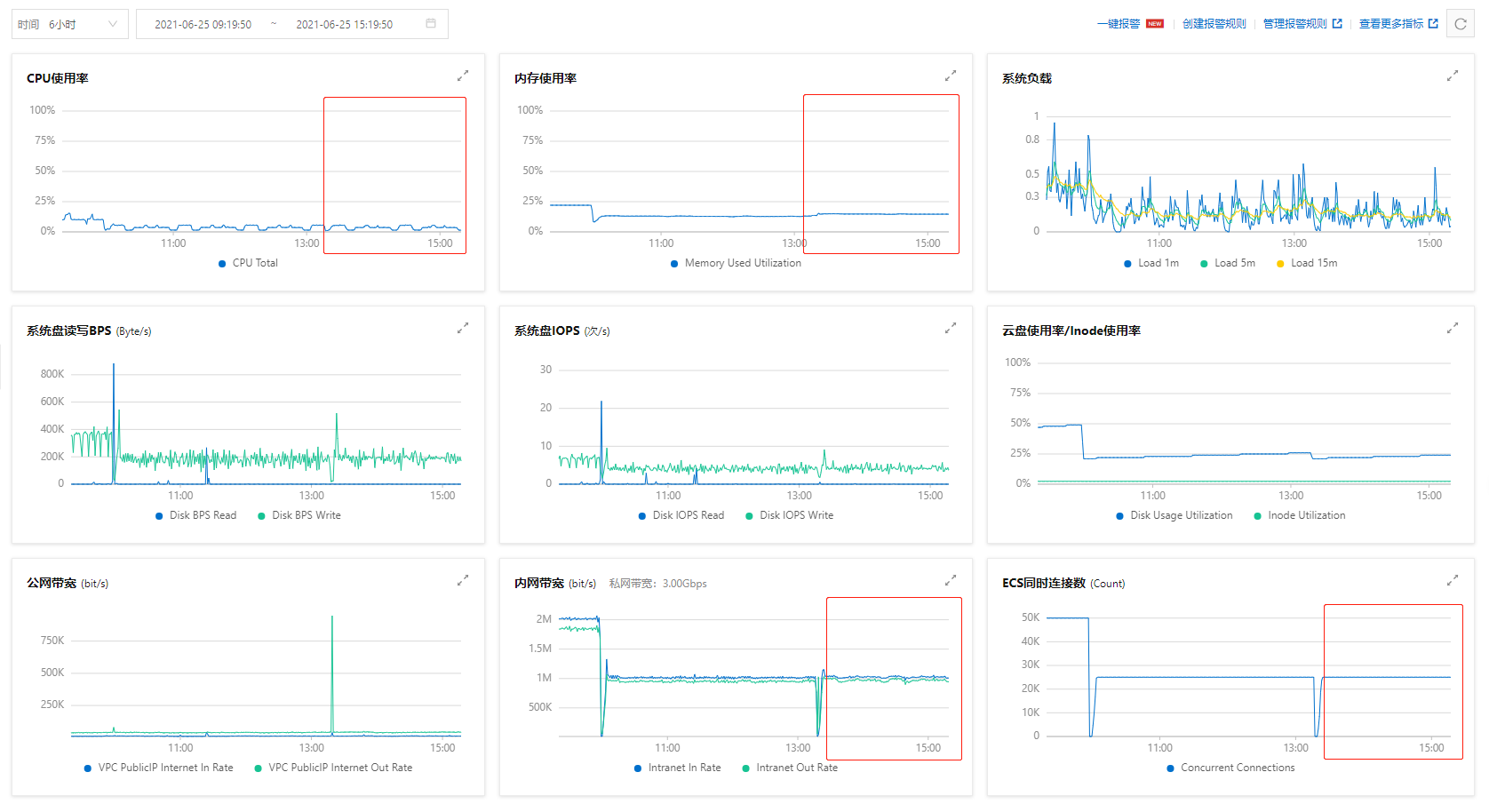1489x812 pixels.
Task: Click the refresh button at top right
Action: point(1461,24)
